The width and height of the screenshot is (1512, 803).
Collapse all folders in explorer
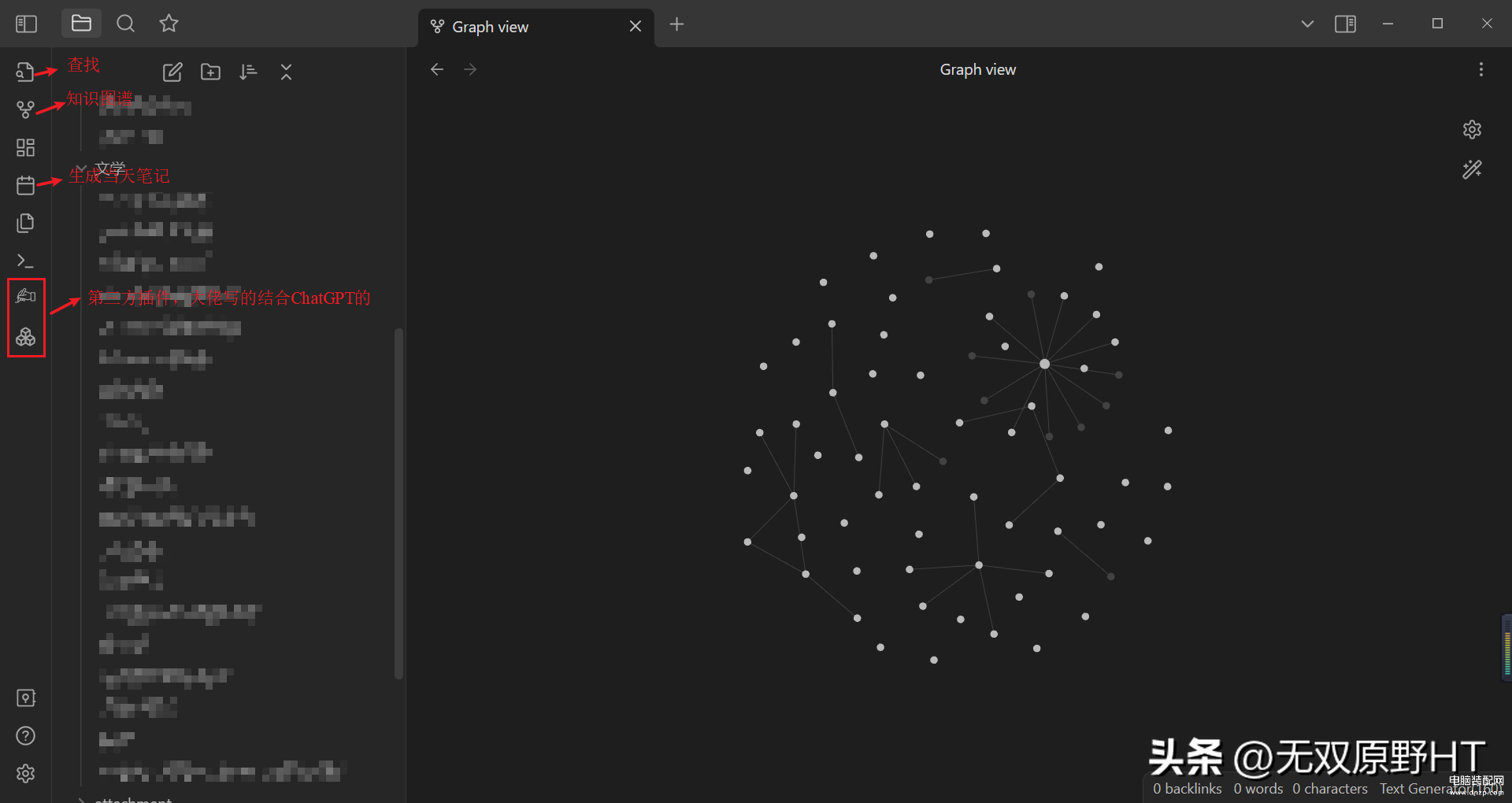pyautogui.click(x=286, y=72)
